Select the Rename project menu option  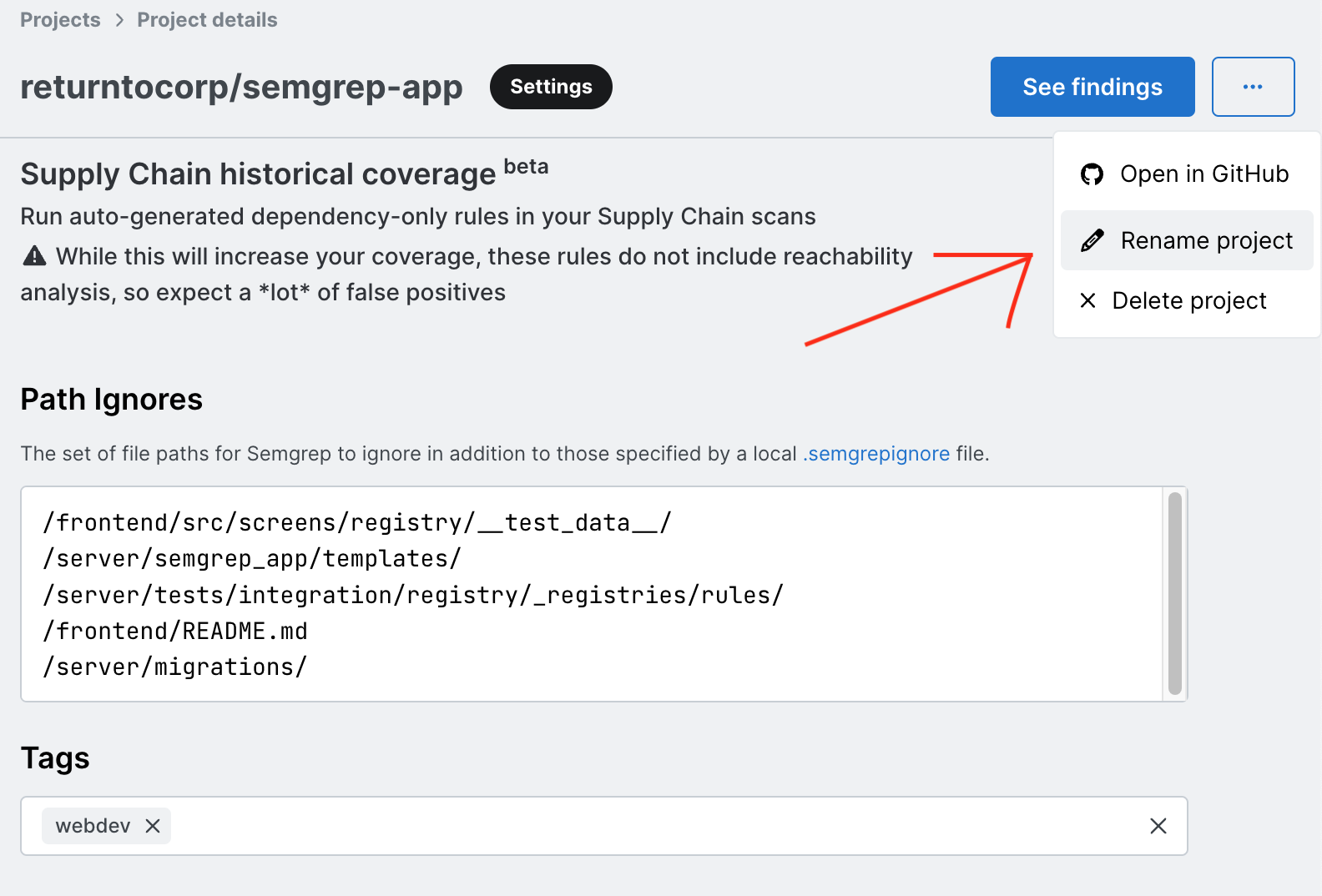[1206, 241]
